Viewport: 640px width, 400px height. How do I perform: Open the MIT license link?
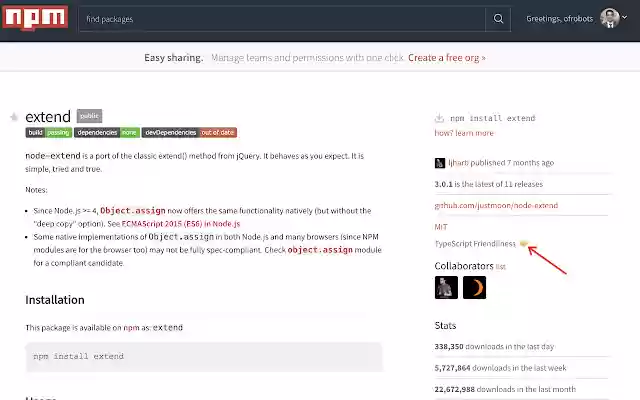point(441,227)
